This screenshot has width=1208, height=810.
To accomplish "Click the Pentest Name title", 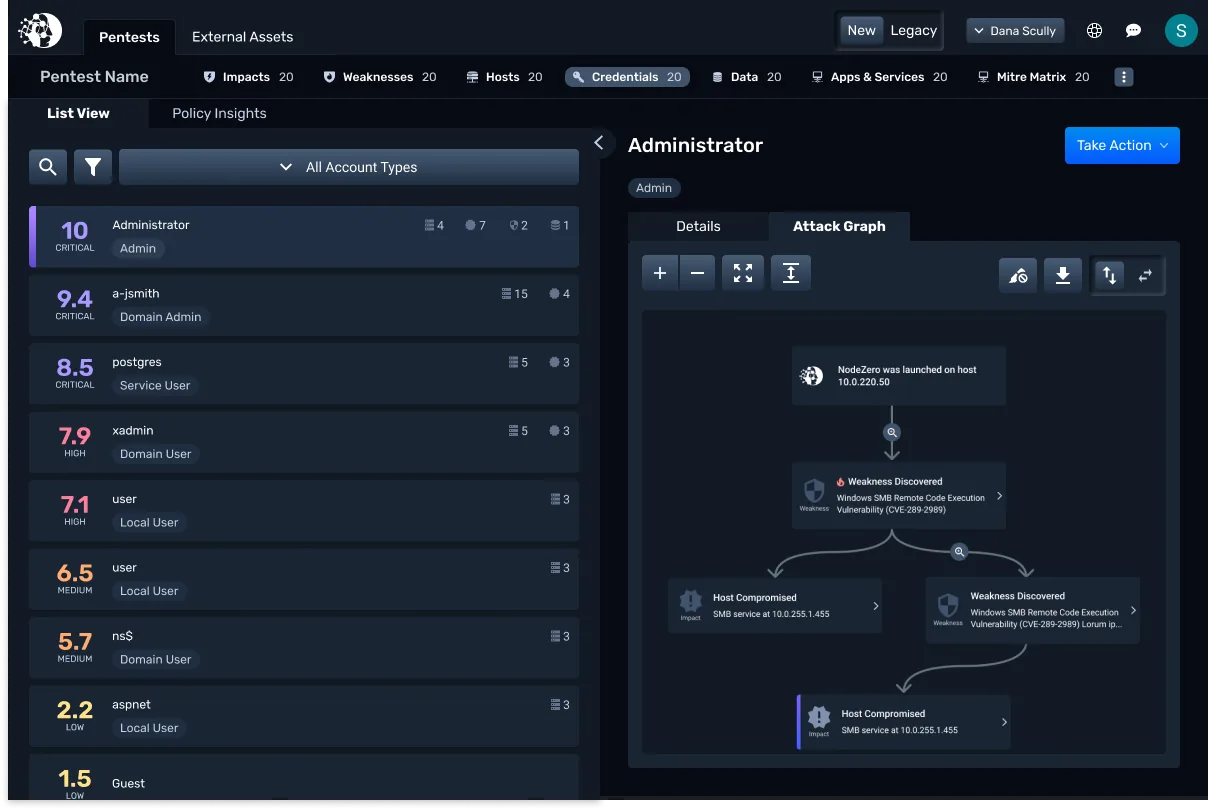I will (94, 77).
